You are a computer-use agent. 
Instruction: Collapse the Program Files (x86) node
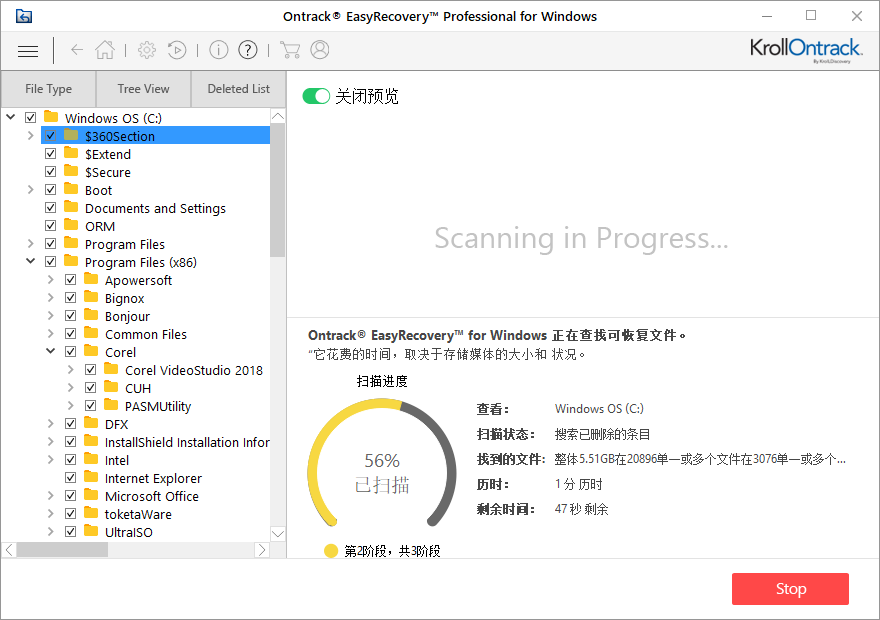pyautogui.click(x=31, y=261)
